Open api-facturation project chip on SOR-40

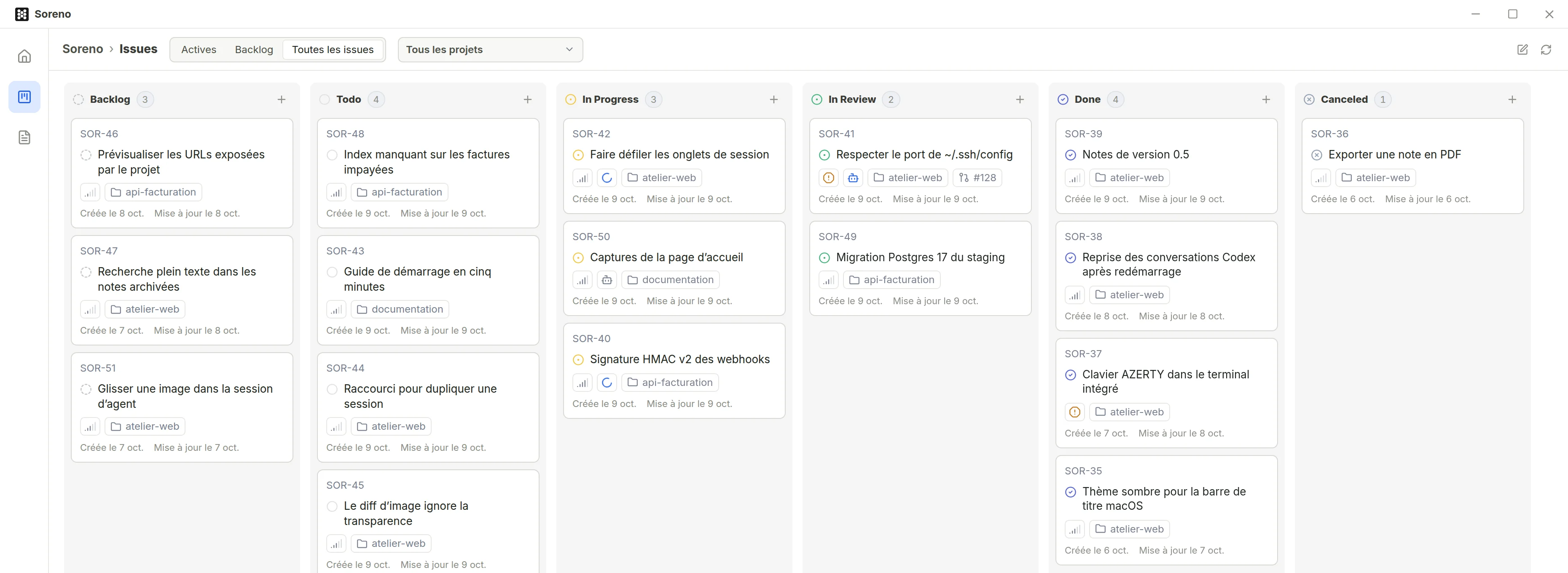click(670, 383)
